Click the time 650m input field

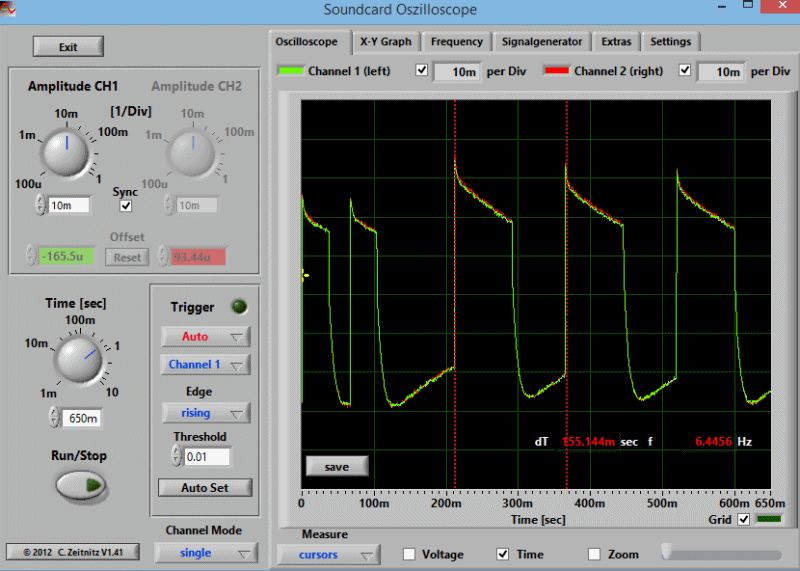[x=83, y=418]
